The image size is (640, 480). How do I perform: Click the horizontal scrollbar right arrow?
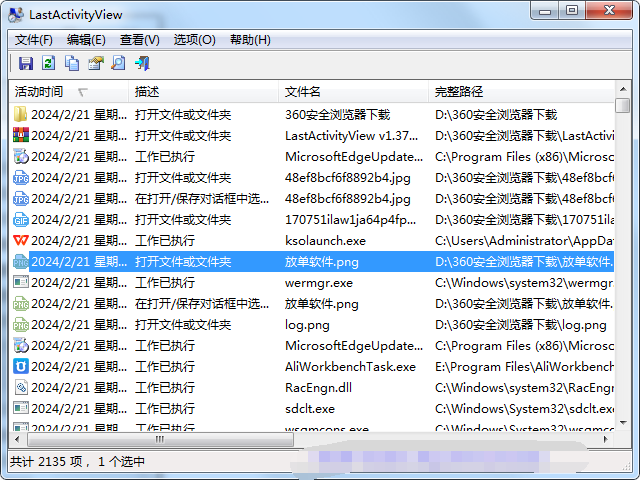click(x=606, y=440)
